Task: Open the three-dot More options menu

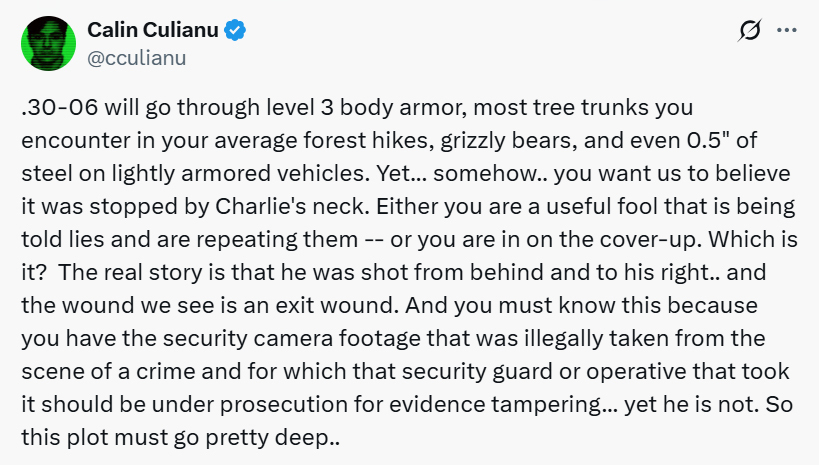Action: point(787,32)
